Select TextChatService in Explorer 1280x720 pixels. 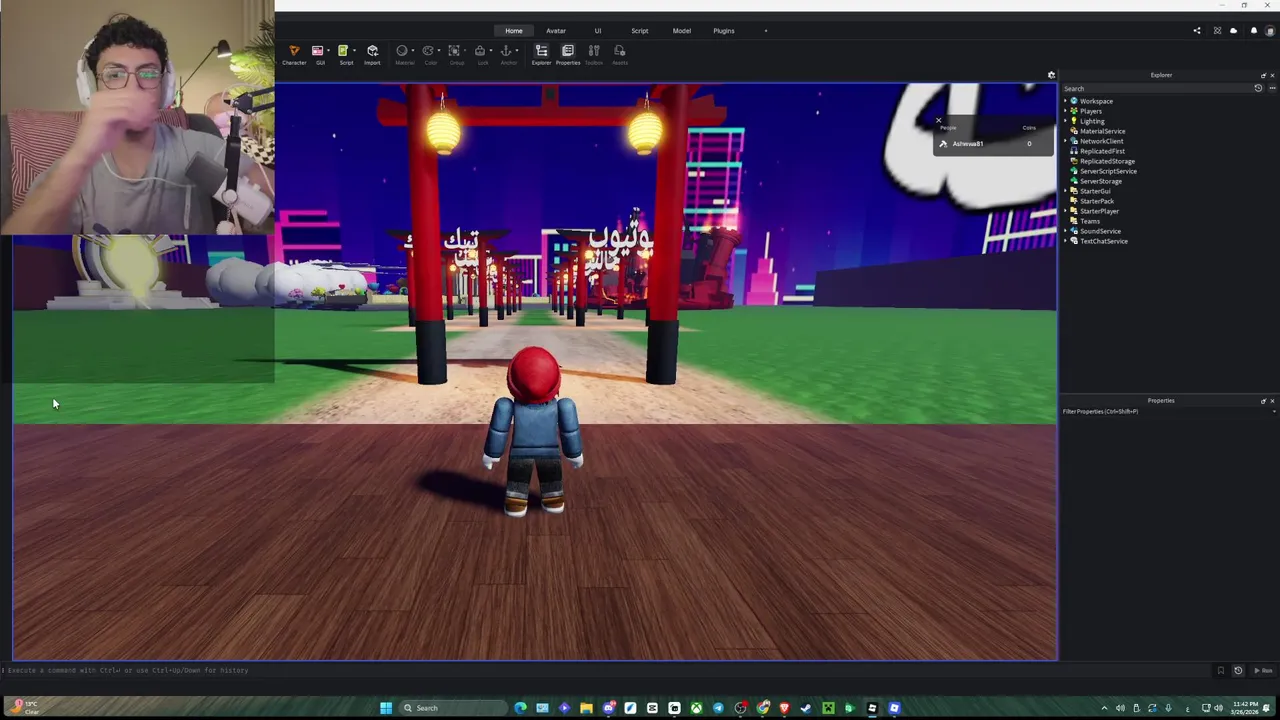tap(1103, 241)
